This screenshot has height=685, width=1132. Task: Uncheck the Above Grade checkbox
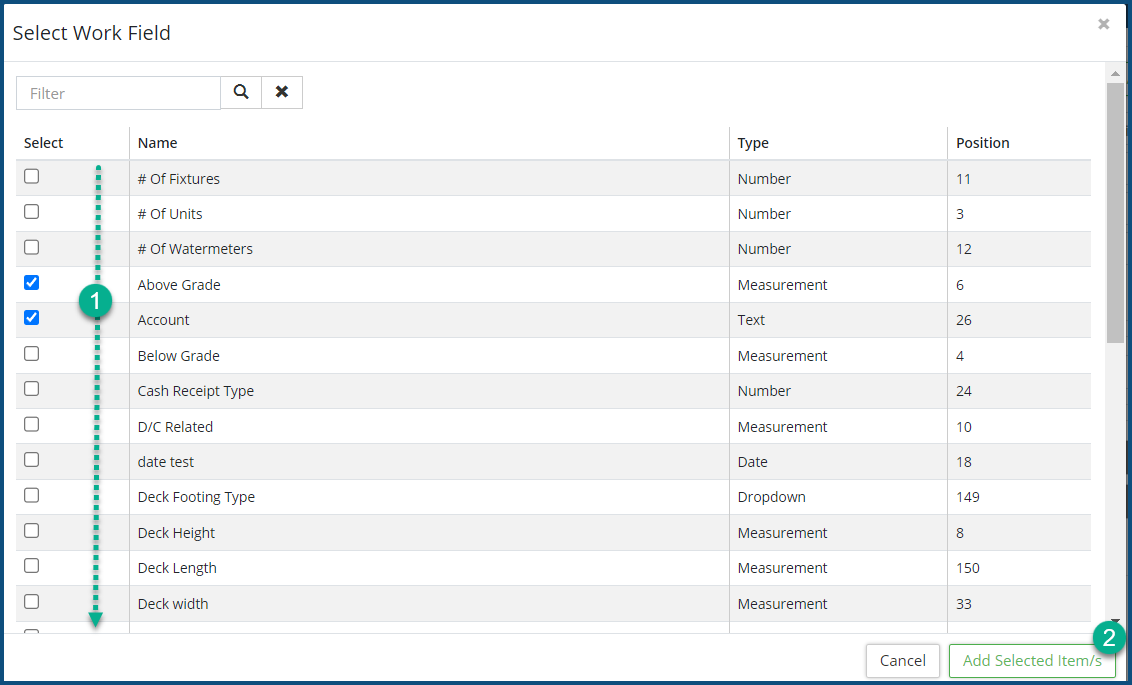pyautogui.click(x=32, y=283)
